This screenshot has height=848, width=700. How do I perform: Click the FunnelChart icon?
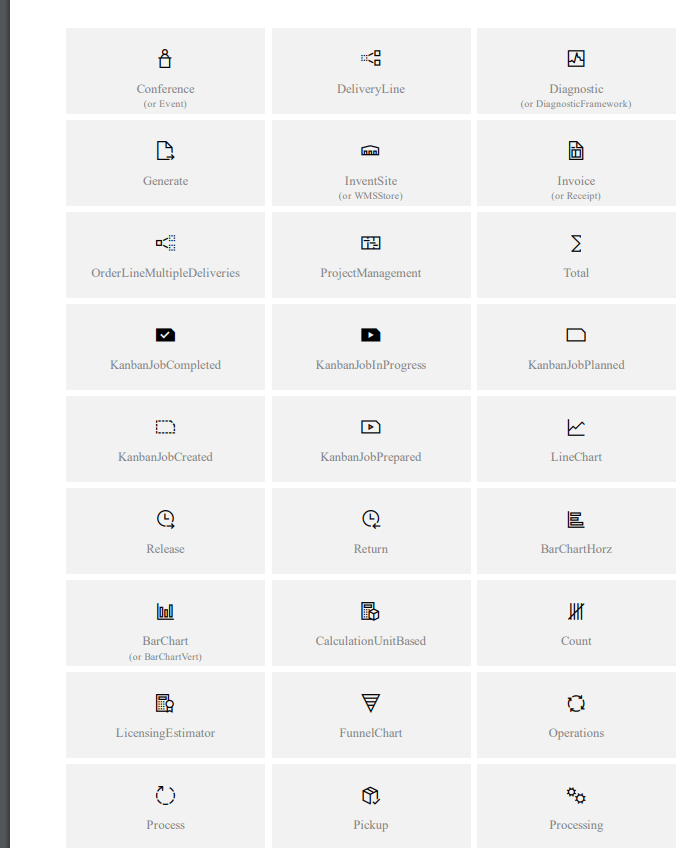tap(371, 703)
